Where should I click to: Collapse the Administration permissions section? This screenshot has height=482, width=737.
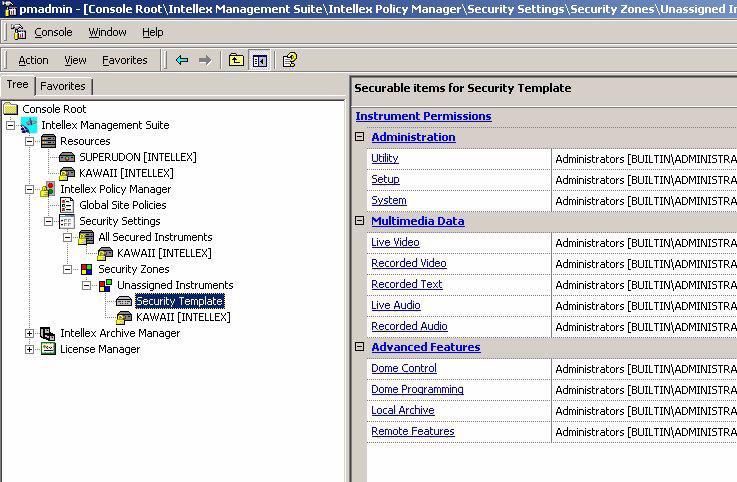coord(360,137)
